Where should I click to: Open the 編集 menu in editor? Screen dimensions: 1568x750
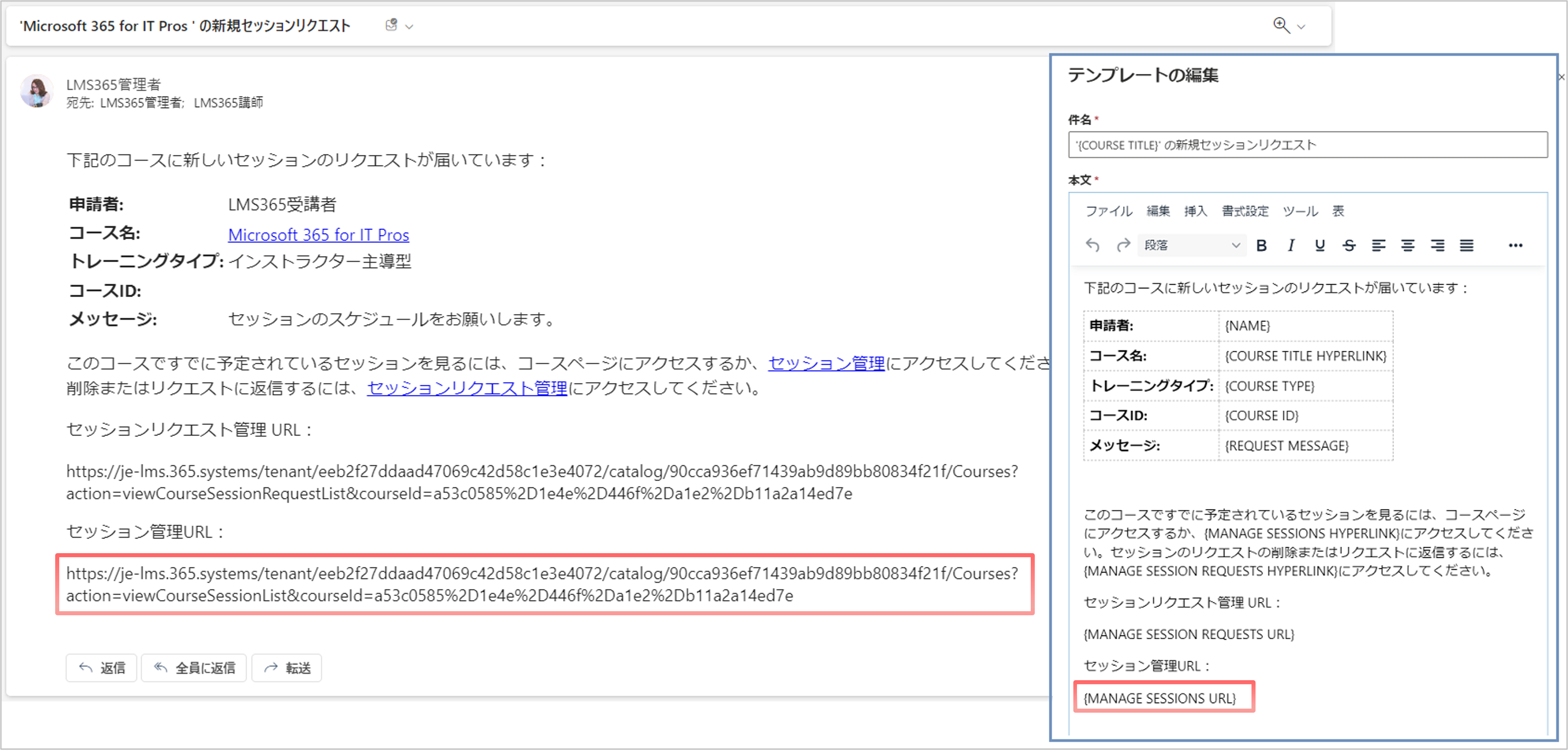coord(1158,211)
